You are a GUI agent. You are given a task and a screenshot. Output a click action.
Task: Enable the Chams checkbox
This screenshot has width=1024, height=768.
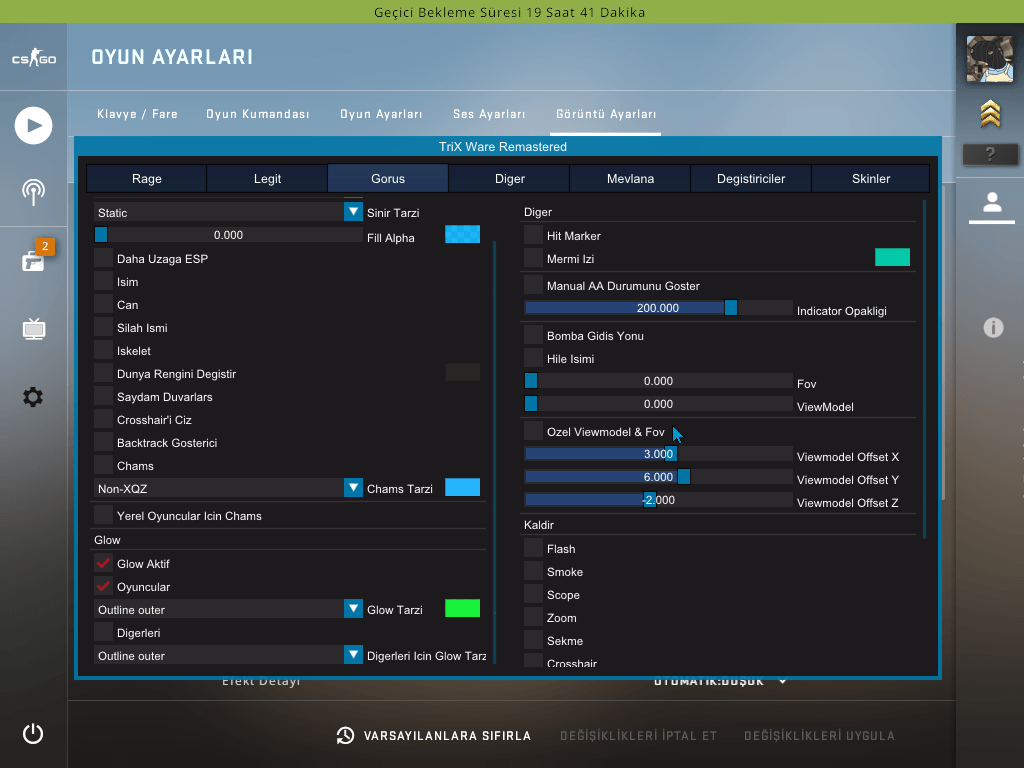tap(103, 465)
